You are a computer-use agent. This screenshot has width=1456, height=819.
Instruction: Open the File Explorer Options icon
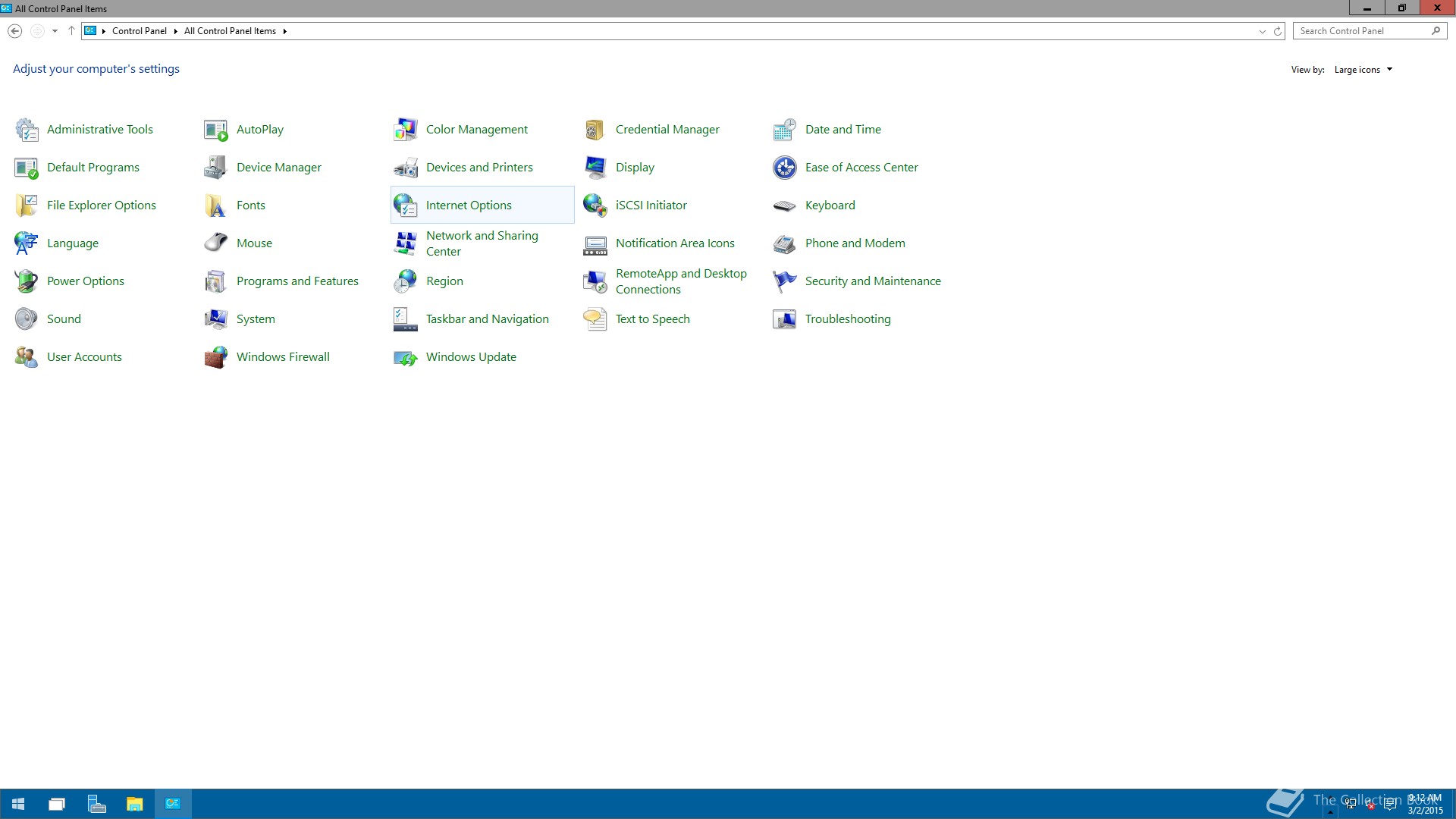[27, 206]
